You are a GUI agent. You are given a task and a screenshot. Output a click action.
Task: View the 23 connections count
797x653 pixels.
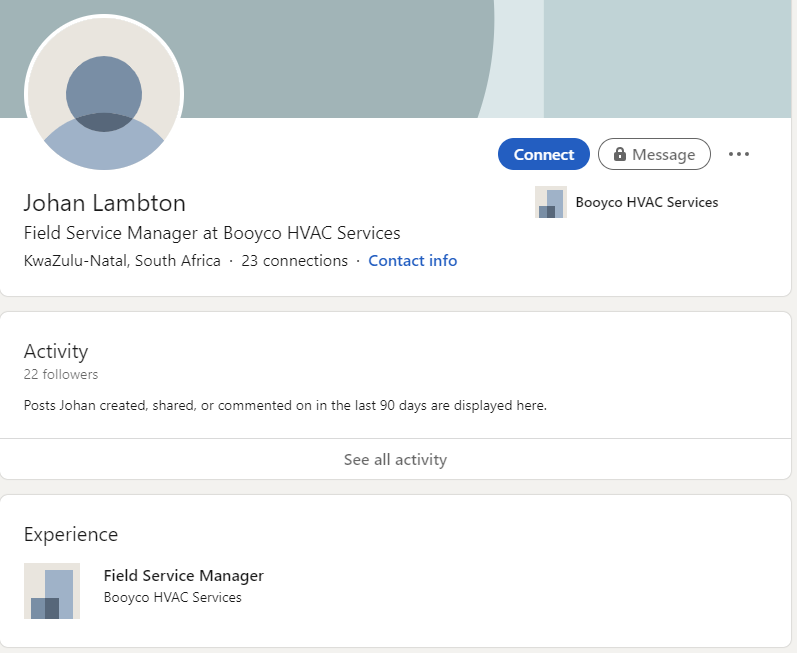point(294,261)
